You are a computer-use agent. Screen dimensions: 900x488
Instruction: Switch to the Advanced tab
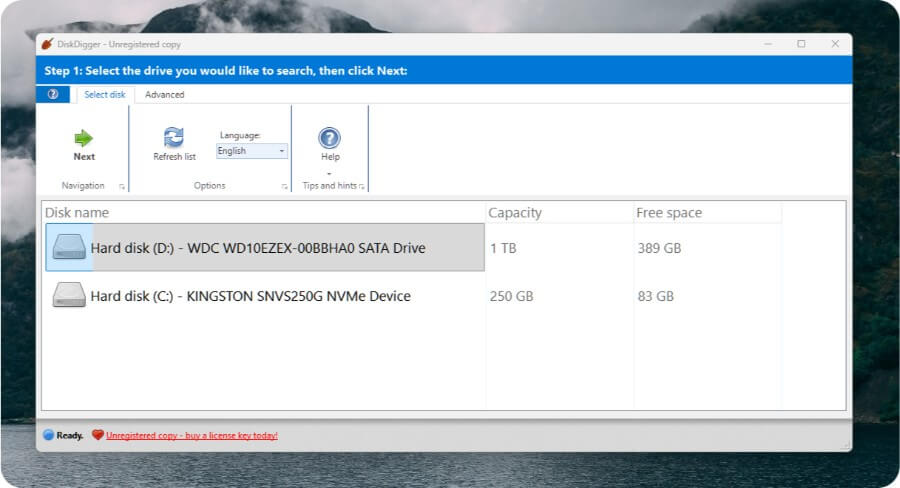(x=164, y=94)
